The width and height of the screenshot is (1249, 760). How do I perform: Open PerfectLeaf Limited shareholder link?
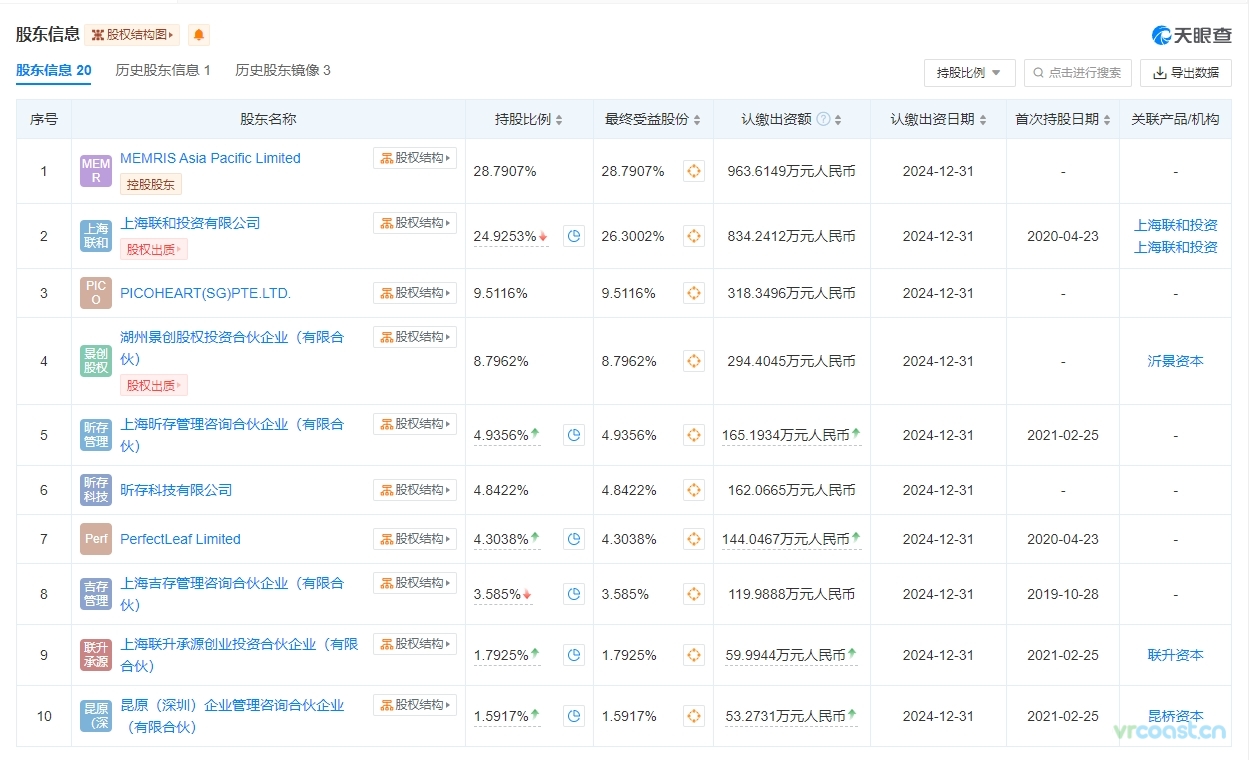[x=180, y=539]
